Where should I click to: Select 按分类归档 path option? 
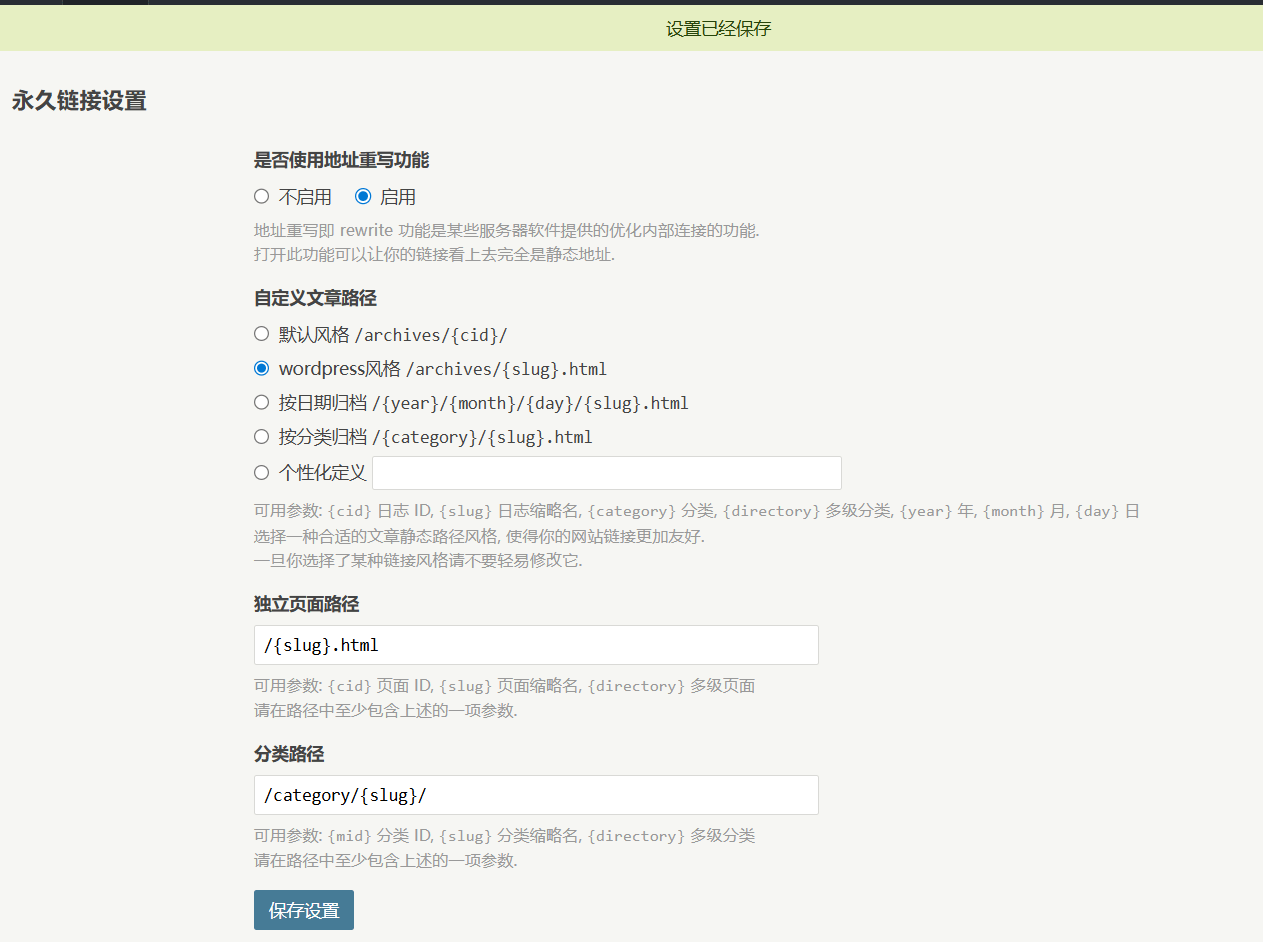262,436
